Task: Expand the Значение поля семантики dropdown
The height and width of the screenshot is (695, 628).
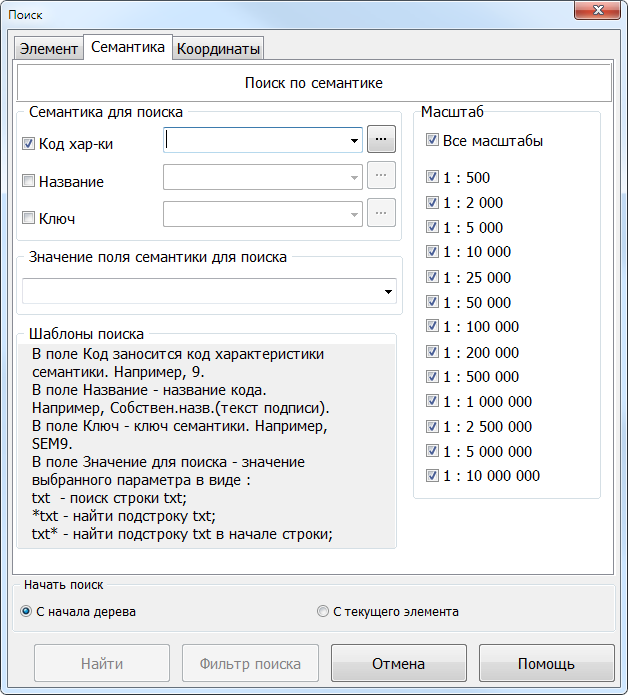Action: click(387, 292)
